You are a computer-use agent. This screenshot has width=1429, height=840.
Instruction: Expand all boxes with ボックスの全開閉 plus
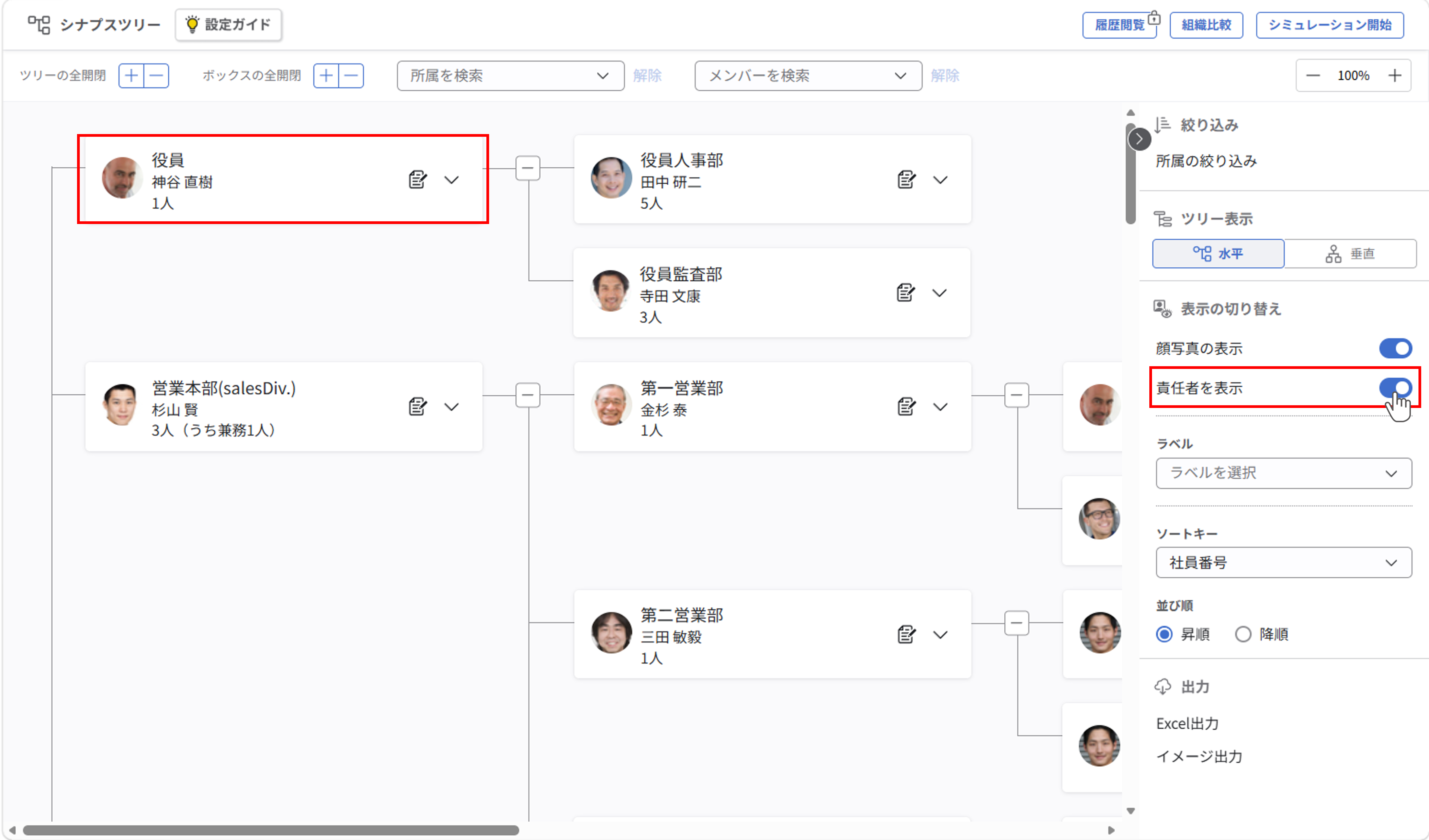326,75
